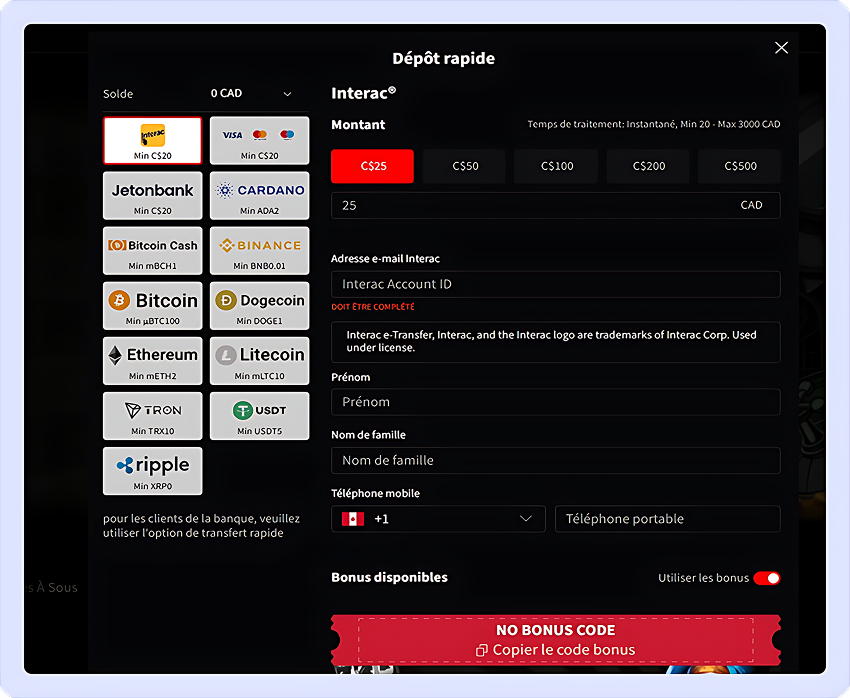Click the Montant heading
850x698 pixels.
click(x=358, y=125)
